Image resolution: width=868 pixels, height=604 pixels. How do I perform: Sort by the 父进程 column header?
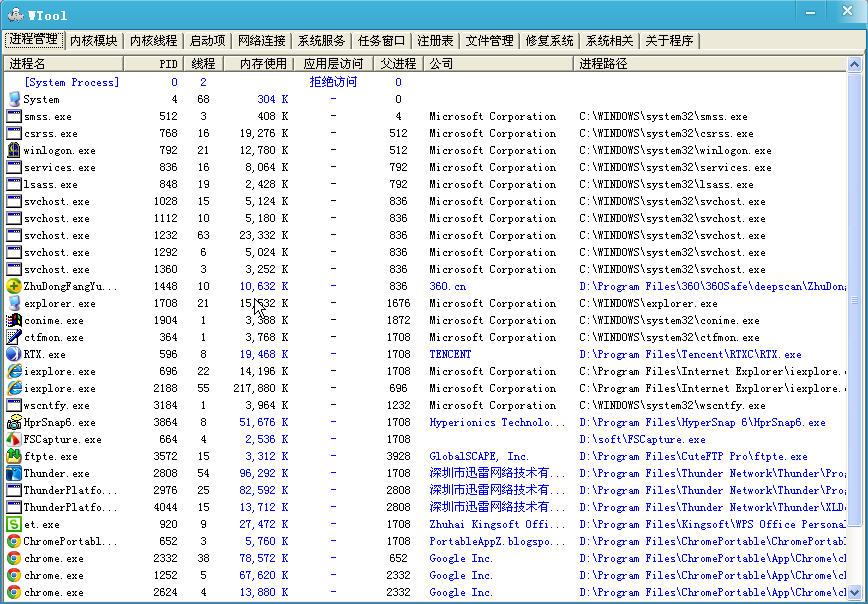click(x=399, y=64)
